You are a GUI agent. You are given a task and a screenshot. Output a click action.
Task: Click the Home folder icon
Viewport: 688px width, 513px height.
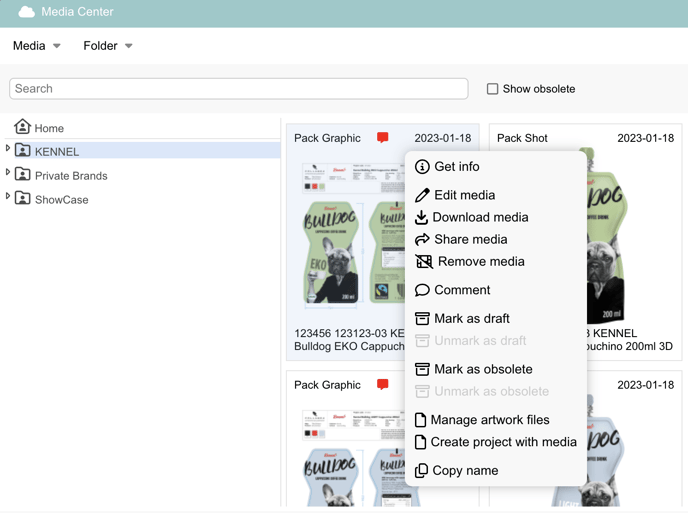[x=22, y=126]
